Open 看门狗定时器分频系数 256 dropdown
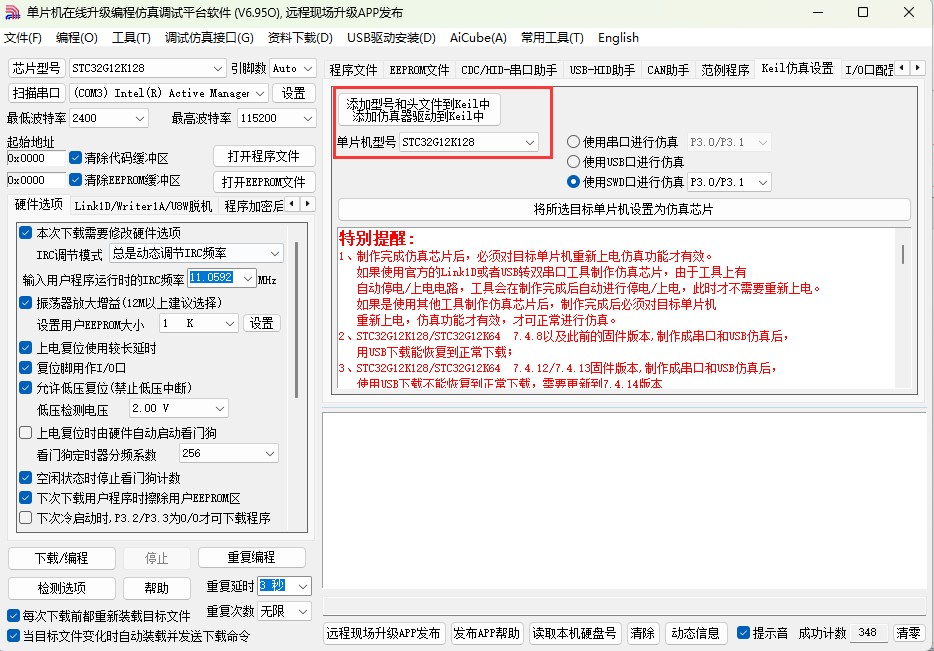The height and width of the screenshot is (651, 934). click(270, 454)
